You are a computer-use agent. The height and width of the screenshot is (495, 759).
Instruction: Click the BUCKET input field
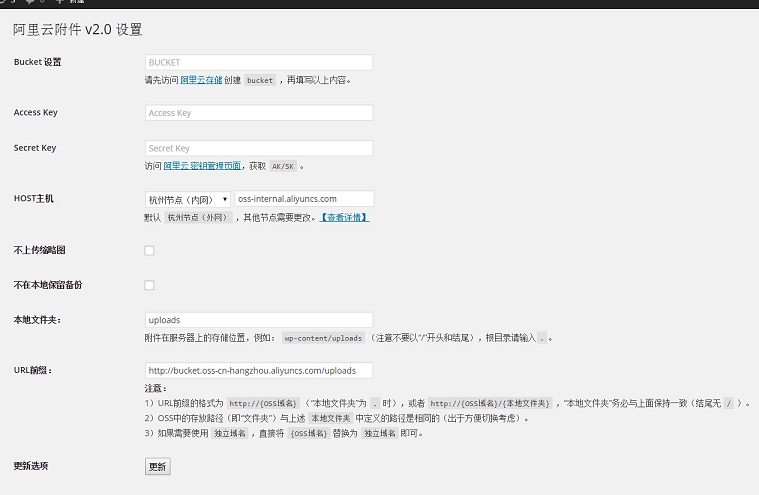[x=258, y=62]
